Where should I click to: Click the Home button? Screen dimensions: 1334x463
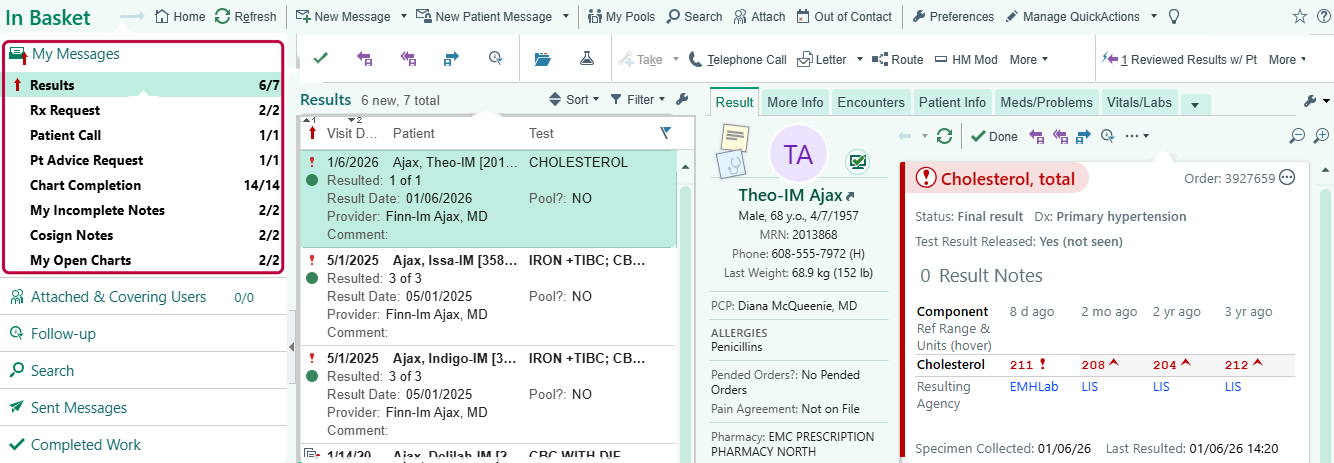click(179, 17)
